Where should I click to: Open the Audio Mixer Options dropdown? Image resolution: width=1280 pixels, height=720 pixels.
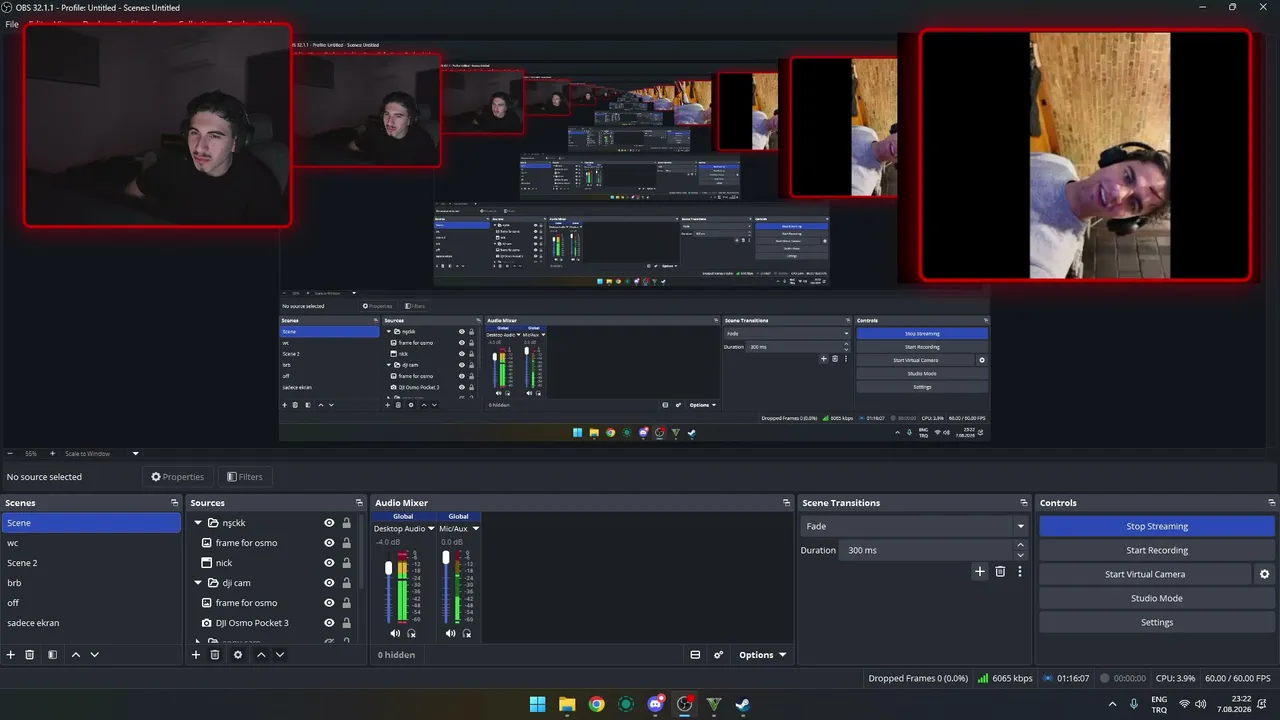tap(762, 655)
